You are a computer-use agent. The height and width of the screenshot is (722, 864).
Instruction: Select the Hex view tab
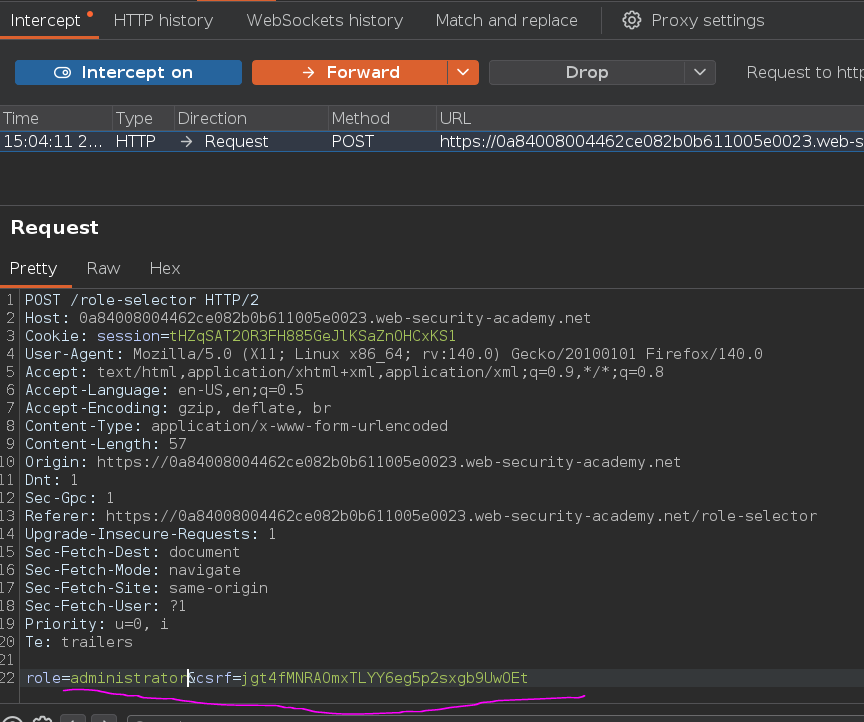[165, 268]
